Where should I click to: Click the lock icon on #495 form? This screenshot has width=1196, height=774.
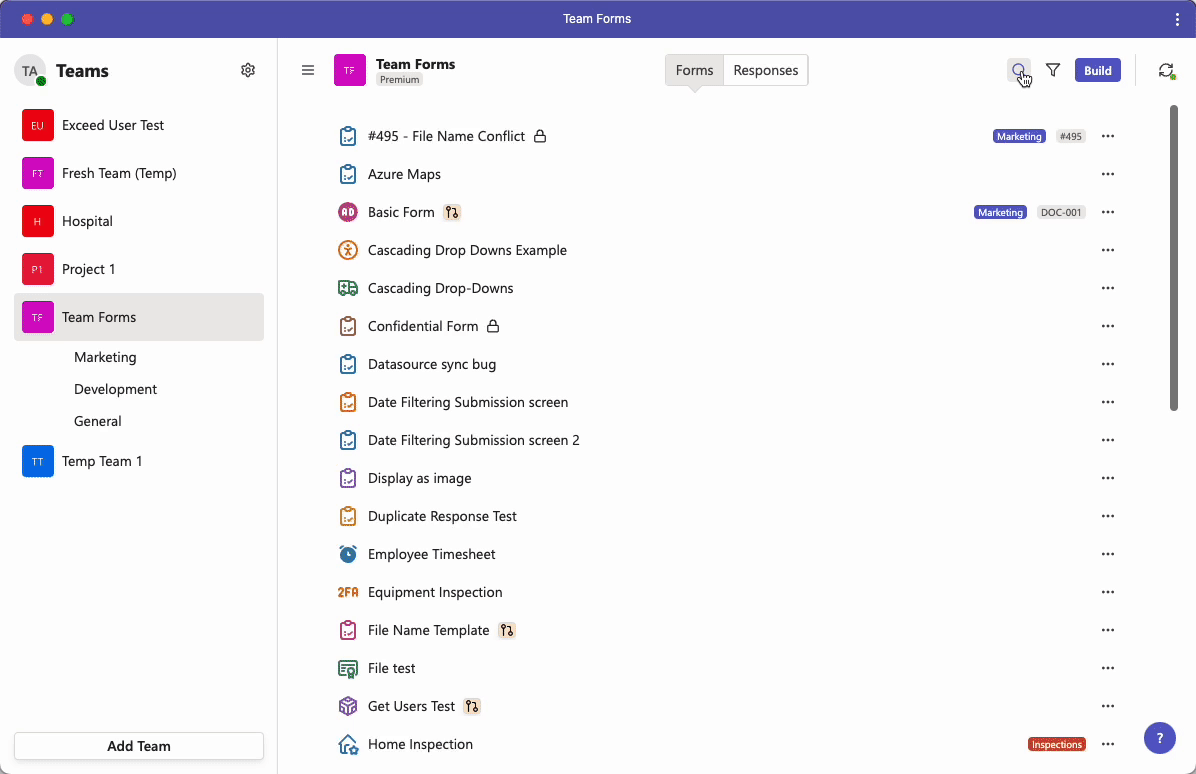click(x=540, y=136)
